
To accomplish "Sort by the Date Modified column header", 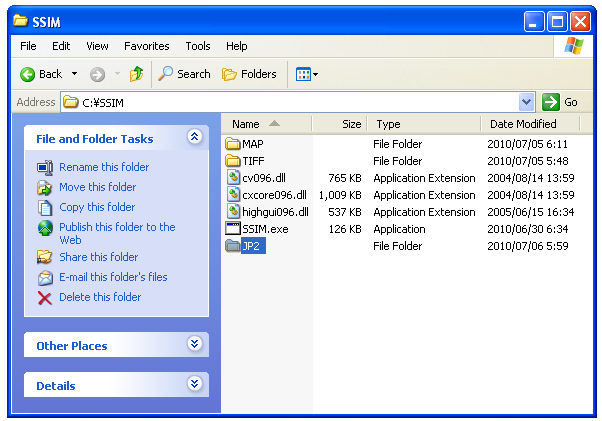I will (x=530, y=124).
